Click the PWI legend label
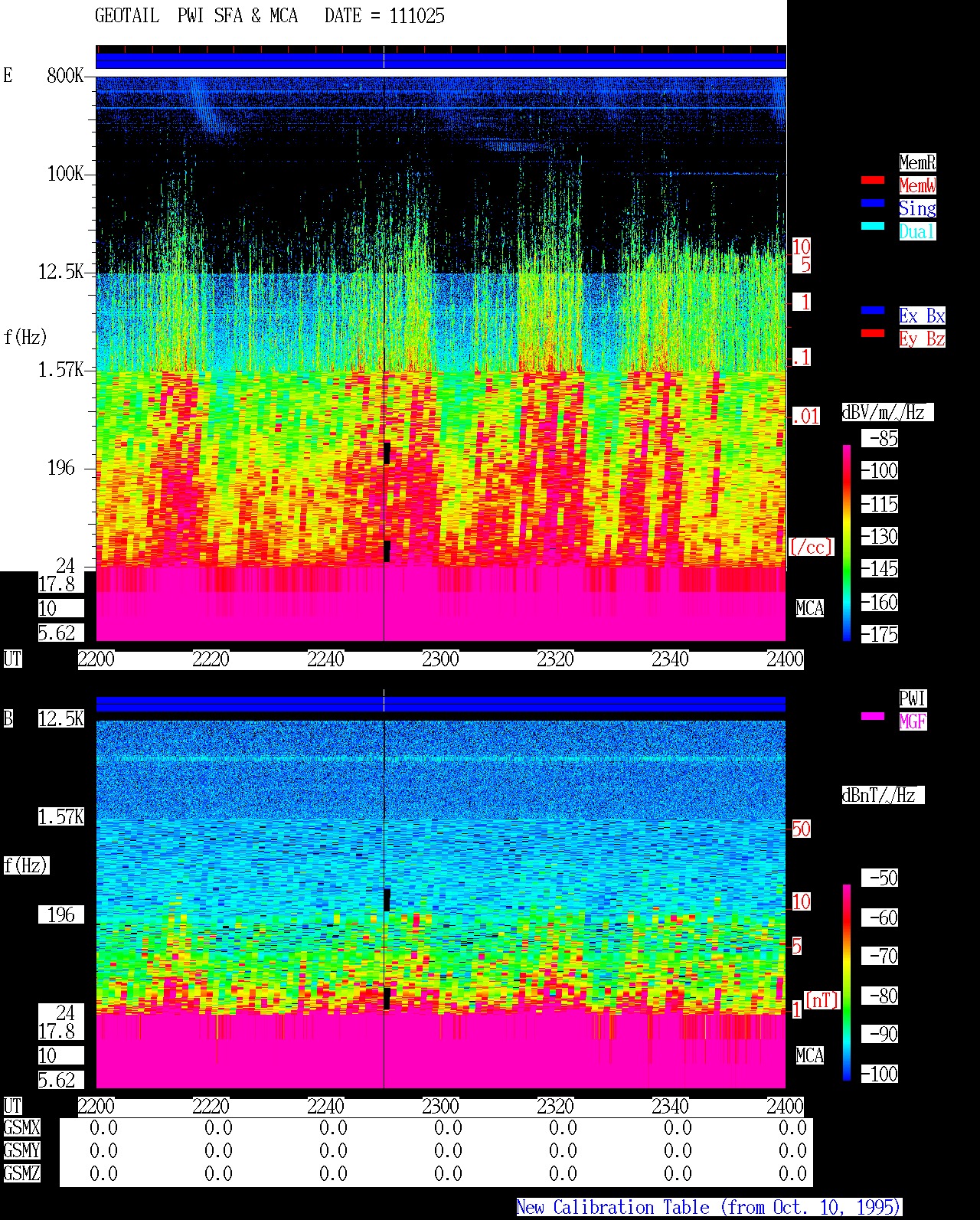 point(913,698)
